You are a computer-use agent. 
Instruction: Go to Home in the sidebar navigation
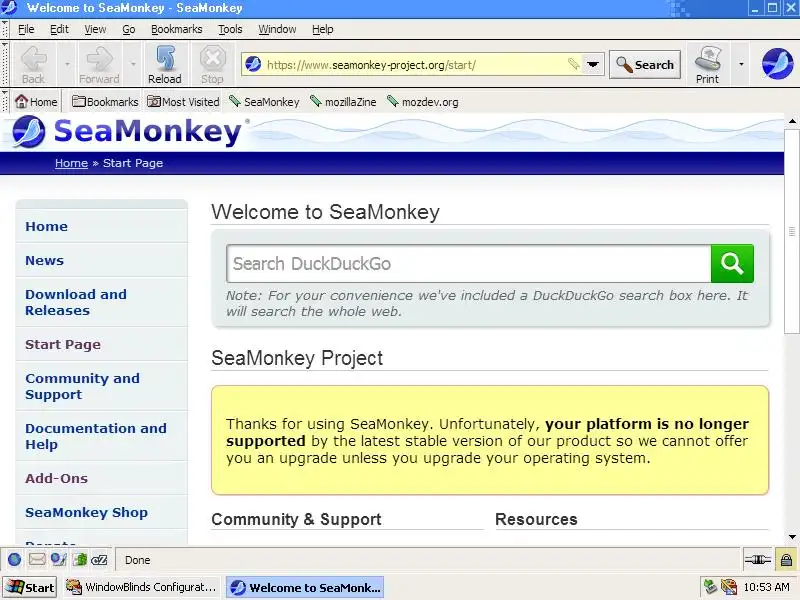(46, 226)
